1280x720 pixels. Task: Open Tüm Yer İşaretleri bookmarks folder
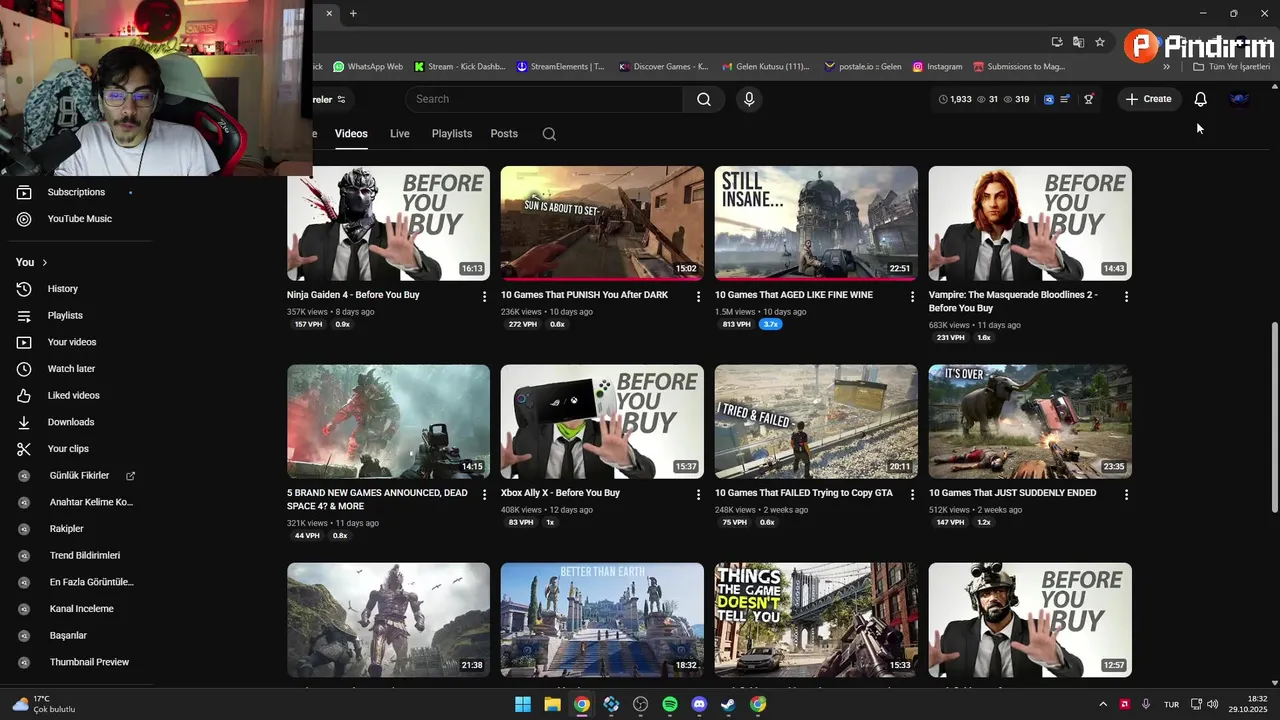(x=1232, y=67)
